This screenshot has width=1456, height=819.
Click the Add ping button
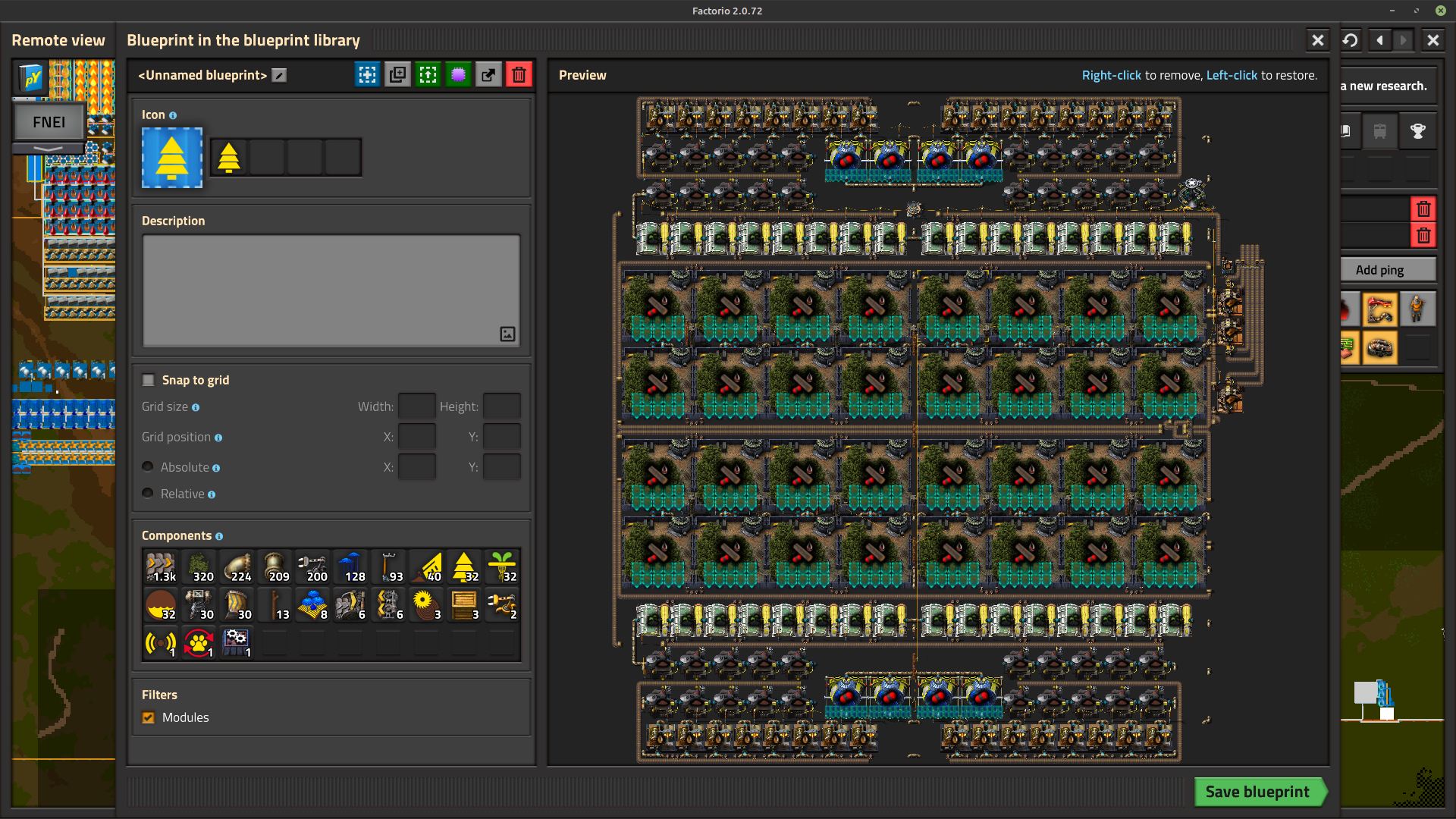[x=1379, y=270]
